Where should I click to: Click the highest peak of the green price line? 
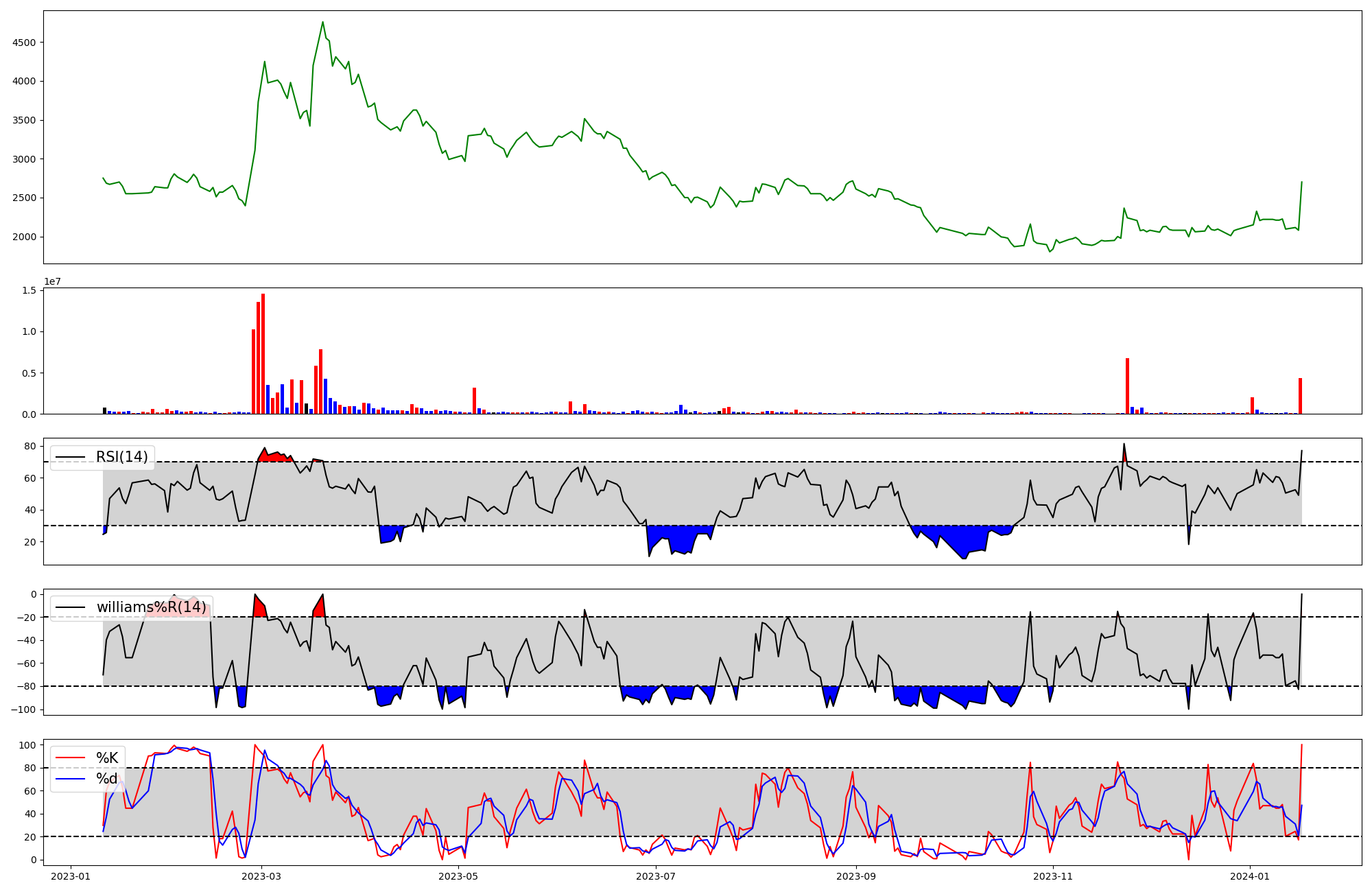[x=322, y=23]
